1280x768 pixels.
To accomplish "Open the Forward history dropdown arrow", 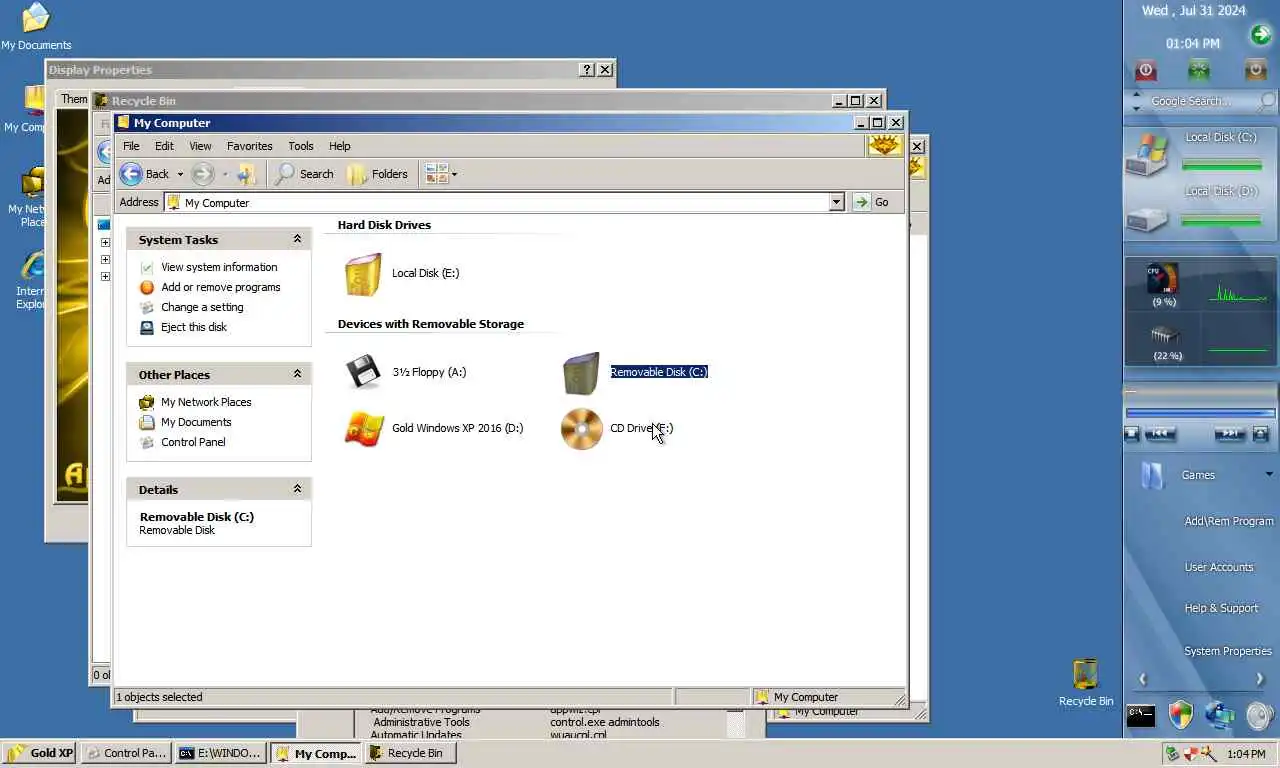I will pyautogui.click(x=224, y=174).
